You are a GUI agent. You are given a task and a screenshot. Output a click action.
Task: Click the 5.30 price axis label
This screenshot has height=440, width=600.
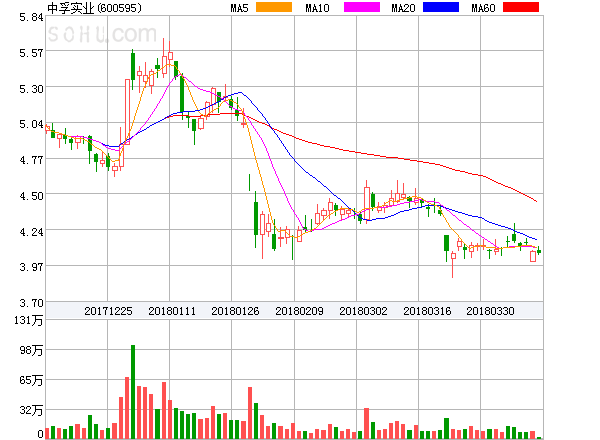pos(31,89)
